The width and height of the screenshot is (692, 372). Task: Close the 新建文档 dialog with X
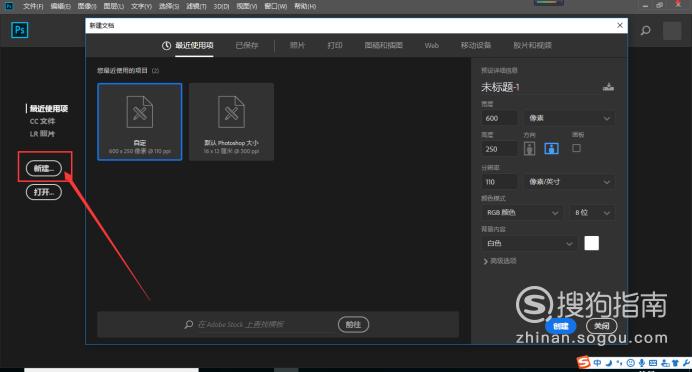click(x=620, y=25)
